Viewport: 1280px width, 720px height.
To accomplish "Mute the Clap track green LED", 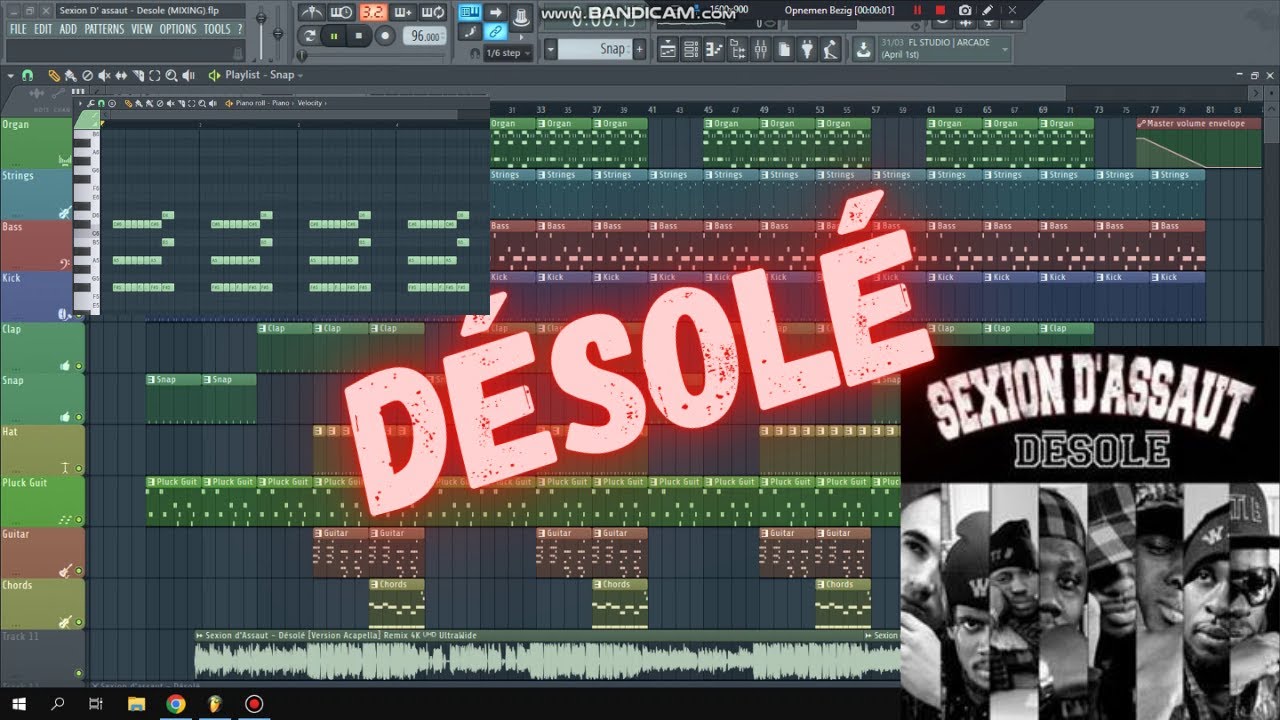I will click(x=79, y=366).
